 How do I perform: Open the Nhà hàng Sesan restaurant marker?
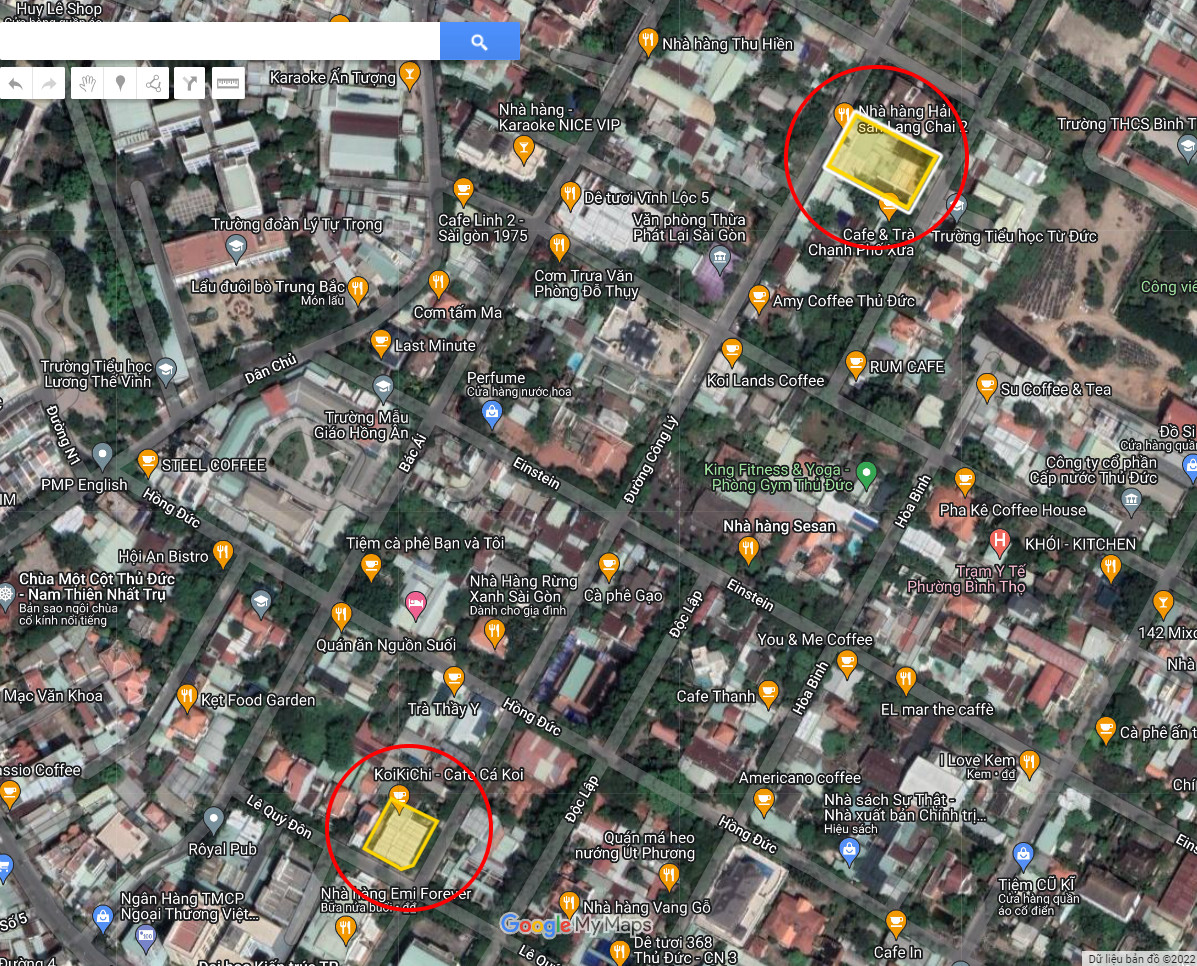[x=748, y=548]
